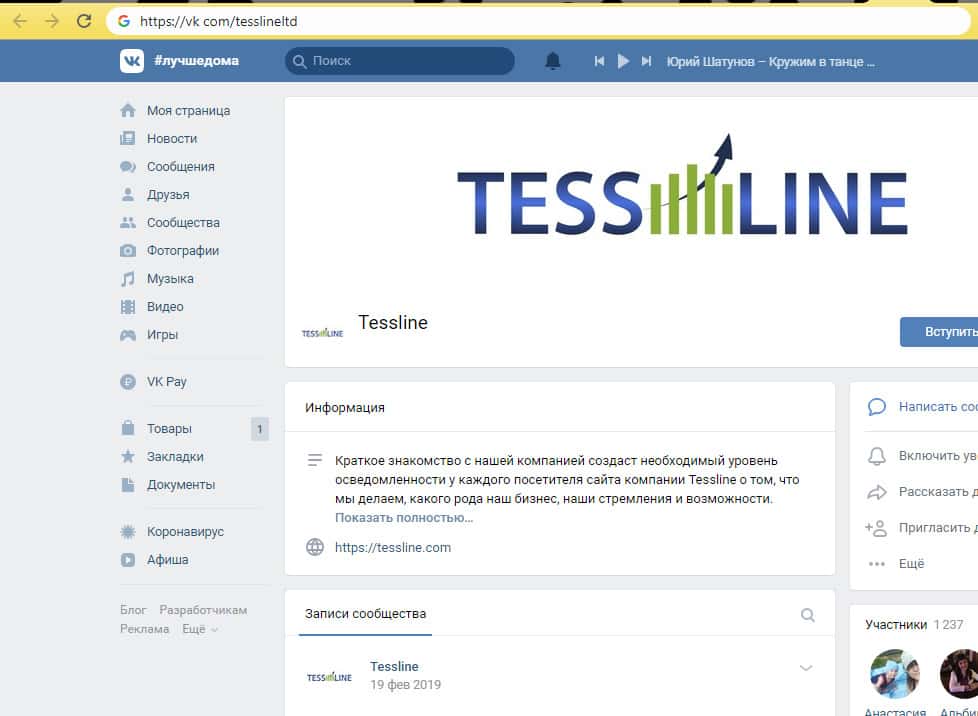Click the playing track title Юрий Шатунов
The height and width of the screenshot is (716, 978).
770,62
